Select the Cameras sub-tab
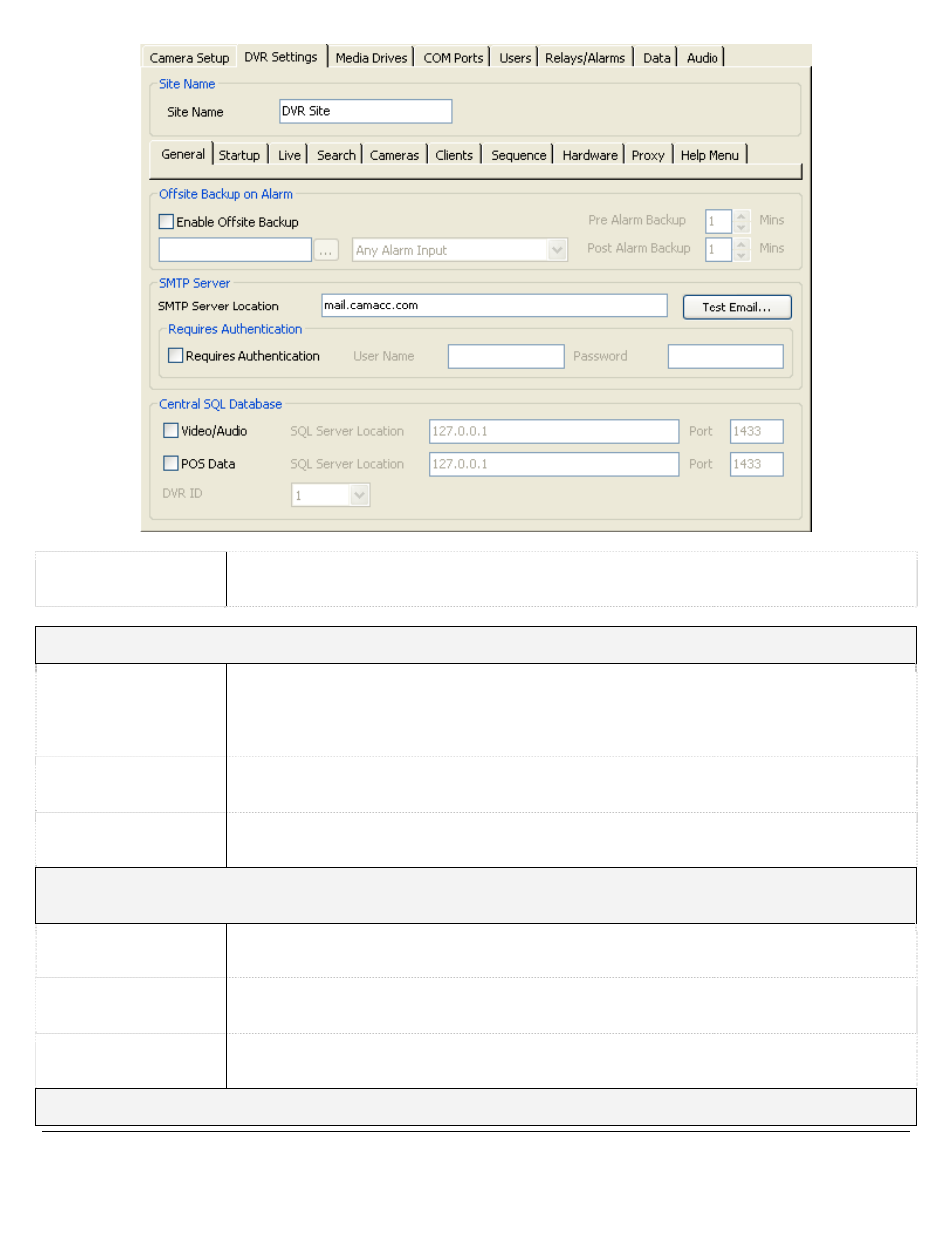Viewport: 952px width, 1233px height. 394,155
